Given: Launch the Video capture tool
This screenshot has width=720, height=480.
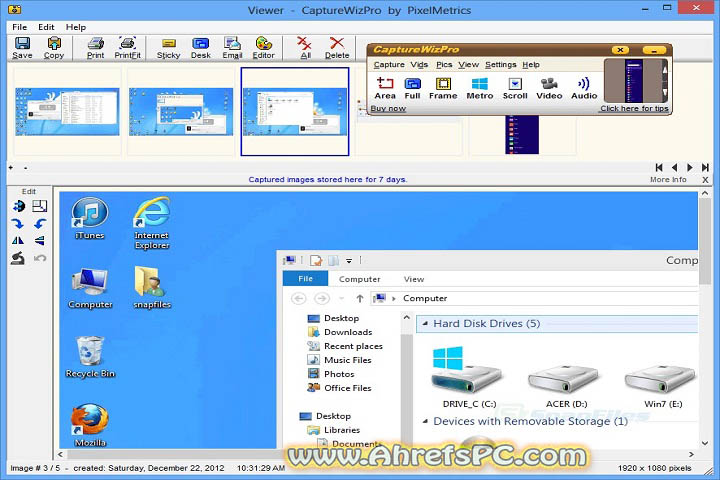Looking at the screenshot, I should click(x=549, y=88).
